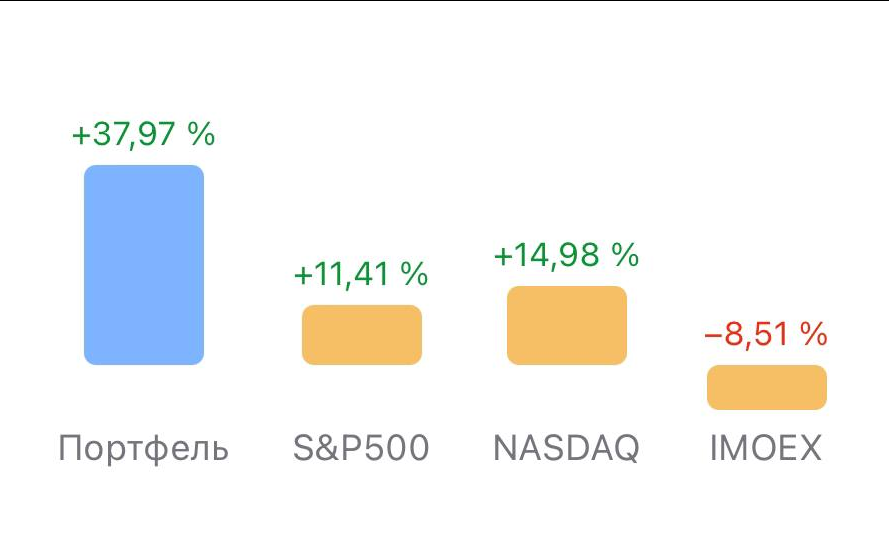Tap the only red percentage text
This screenshot has height=534, width=889.
[x=766, y=334]
